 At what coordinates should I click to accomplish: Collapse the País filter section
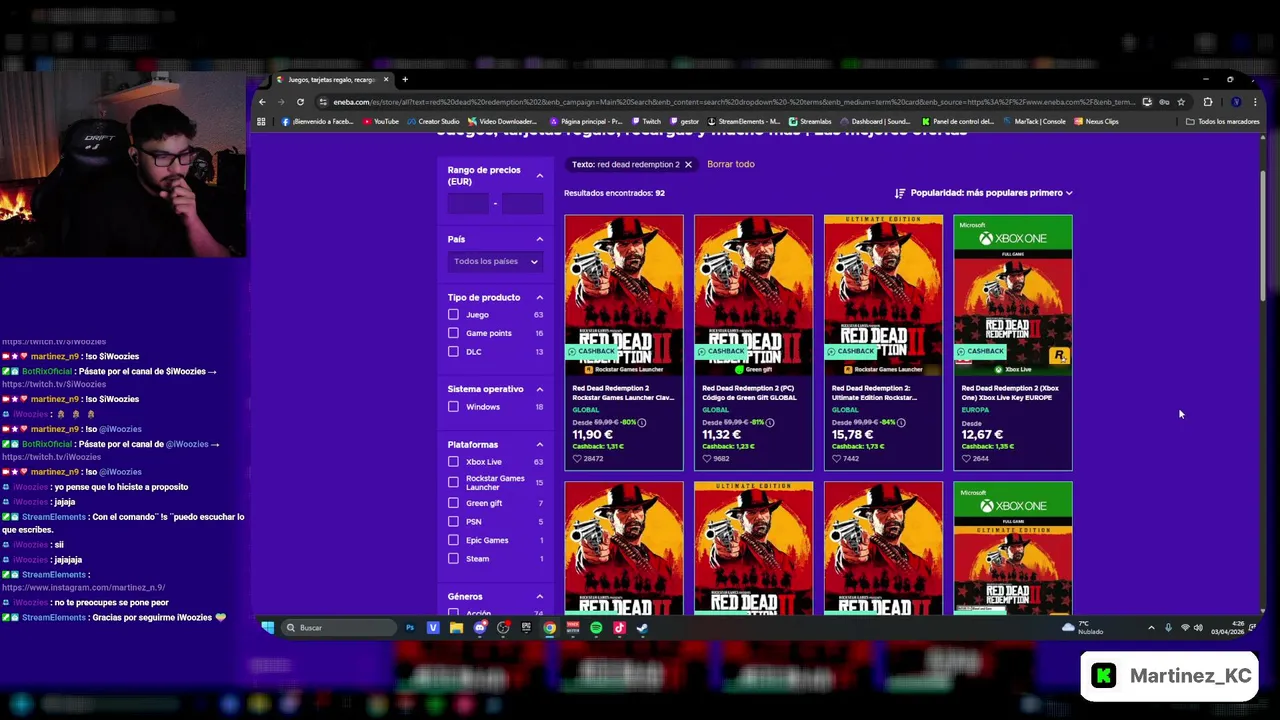pyautogui.click(x=540, y=239)
